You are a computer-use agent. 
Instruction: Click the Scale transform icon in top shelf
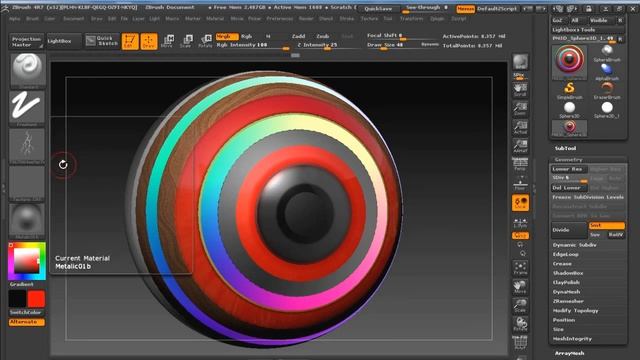pos(187,41)
